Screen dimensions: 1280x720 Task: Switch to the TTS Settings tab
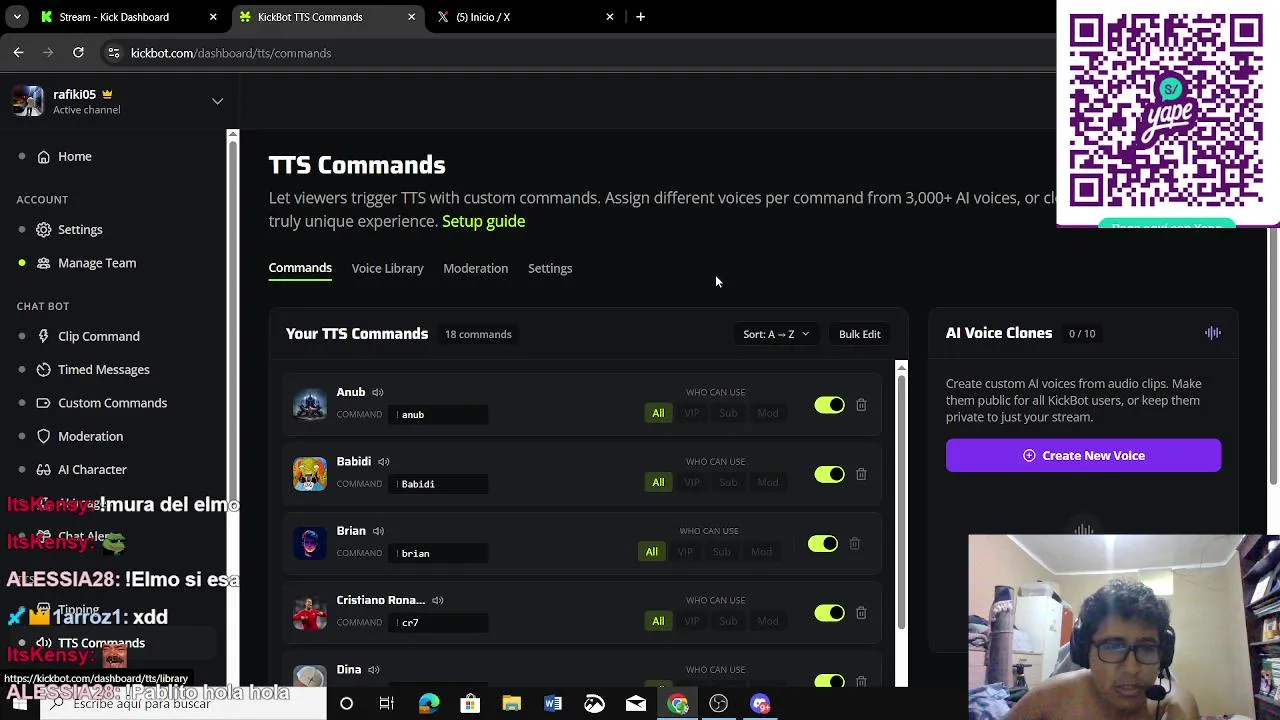550,268
